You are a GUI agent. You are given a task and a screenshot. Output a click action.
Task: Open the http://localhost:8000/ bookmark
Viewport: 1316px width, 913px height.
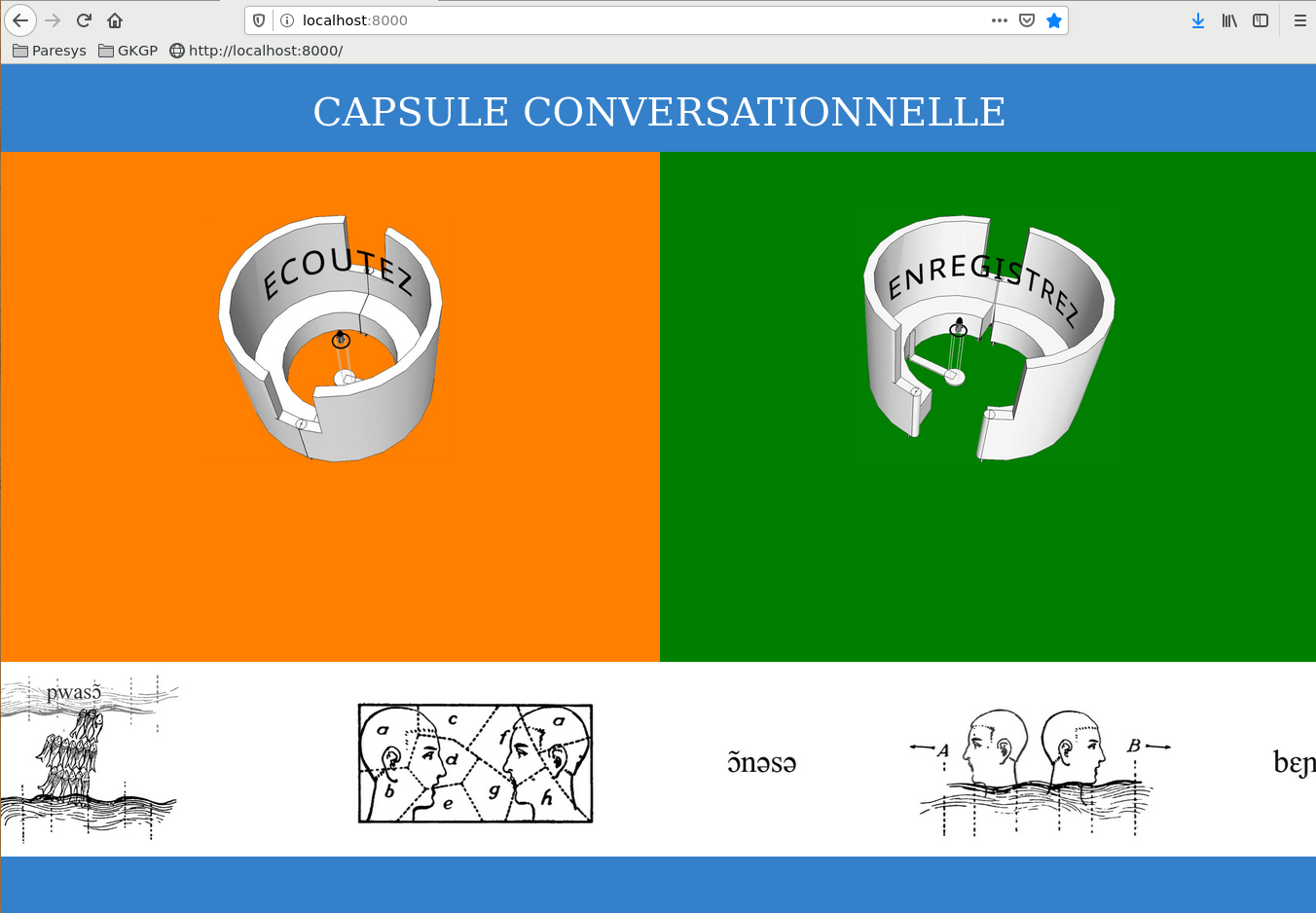tap(256, 51)
